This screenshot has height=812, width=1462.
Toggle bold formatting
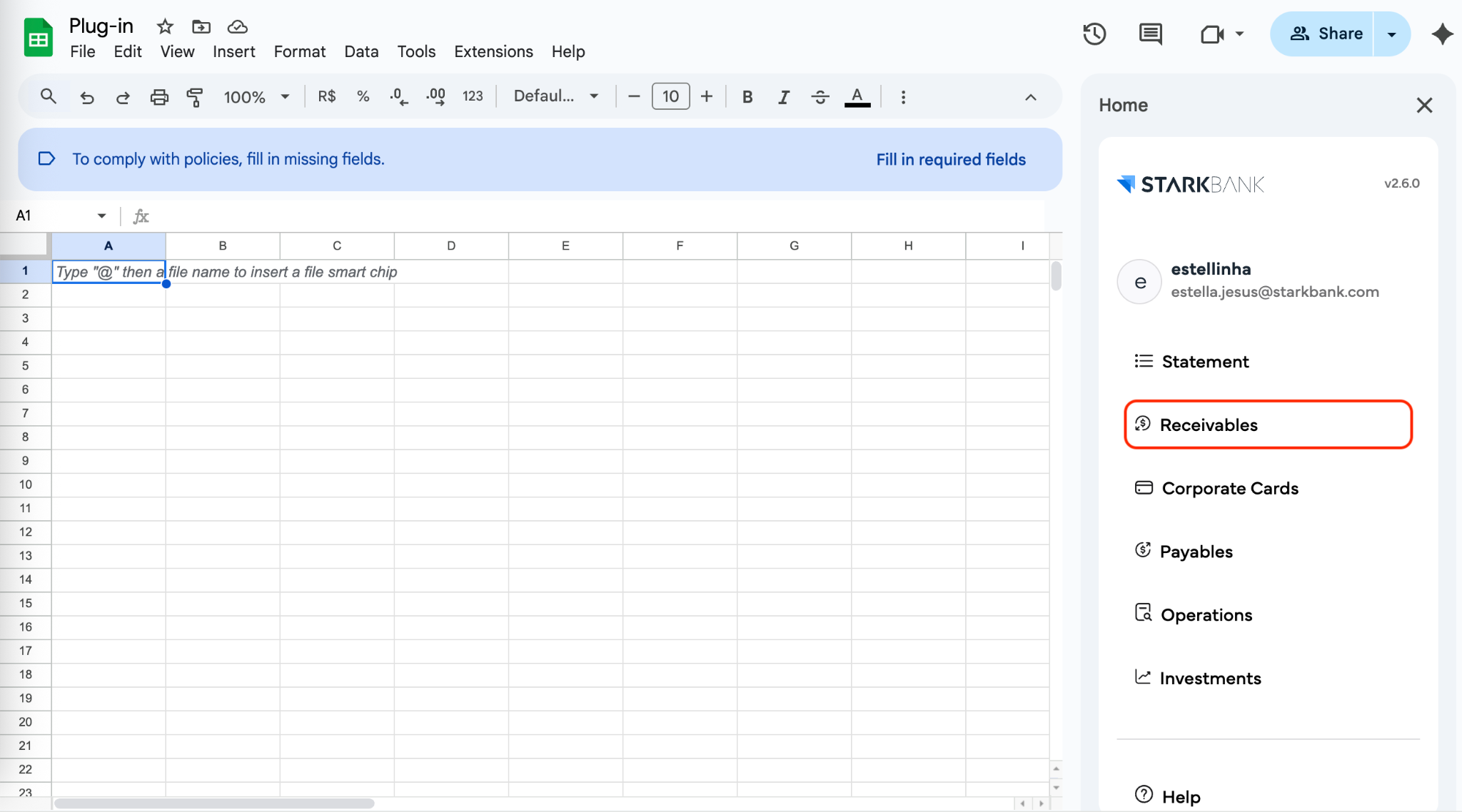coord(747,97)
